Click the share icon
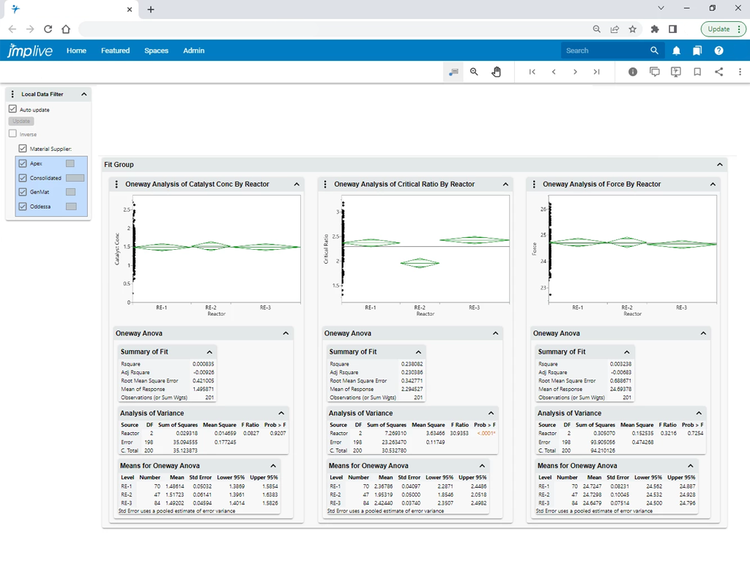The height and width of the screenshot is (583, 750). point(719,72)
